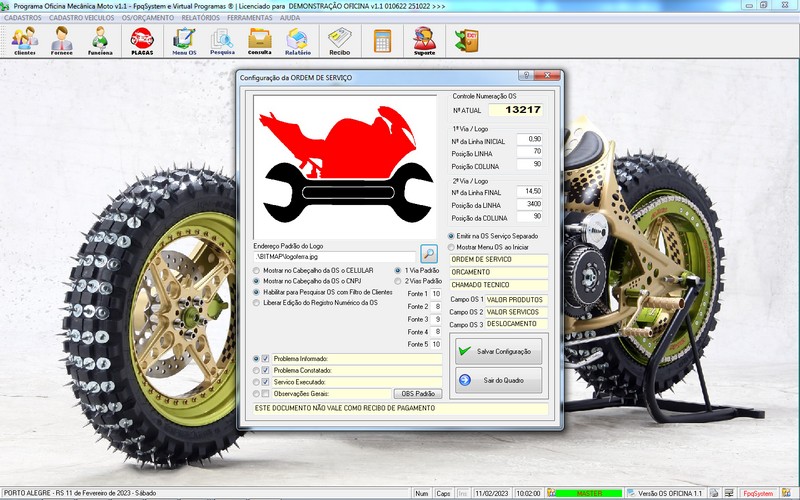Click the 11/02/2023 date in status bar

(x=492, y=493)
